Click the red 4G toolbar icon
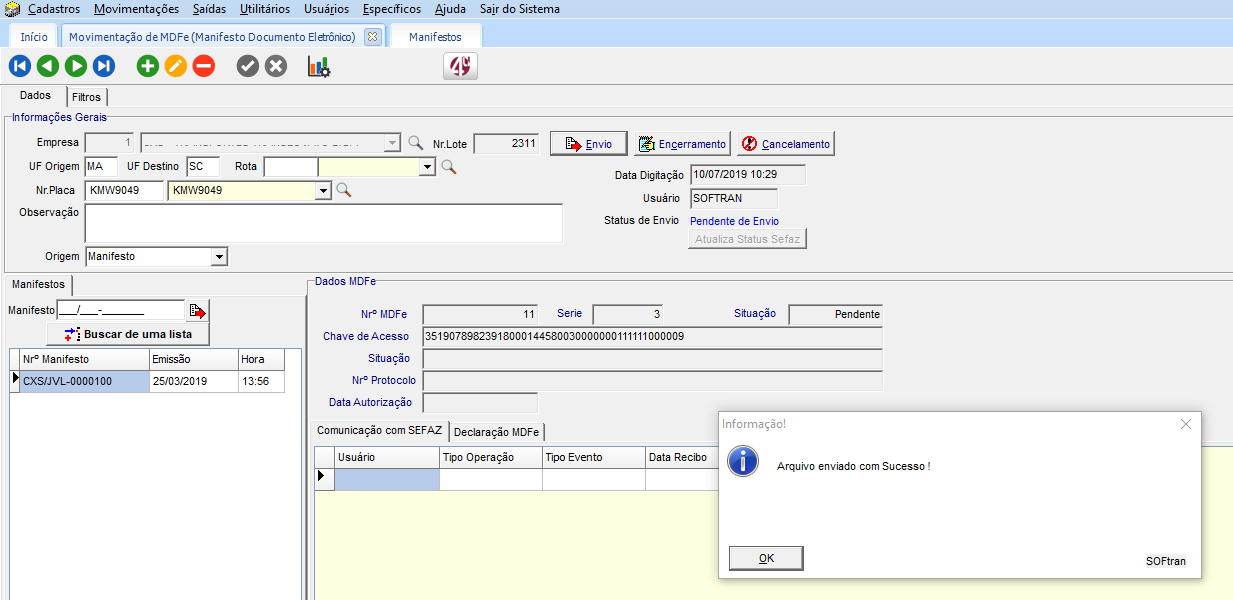 [461, 67]
